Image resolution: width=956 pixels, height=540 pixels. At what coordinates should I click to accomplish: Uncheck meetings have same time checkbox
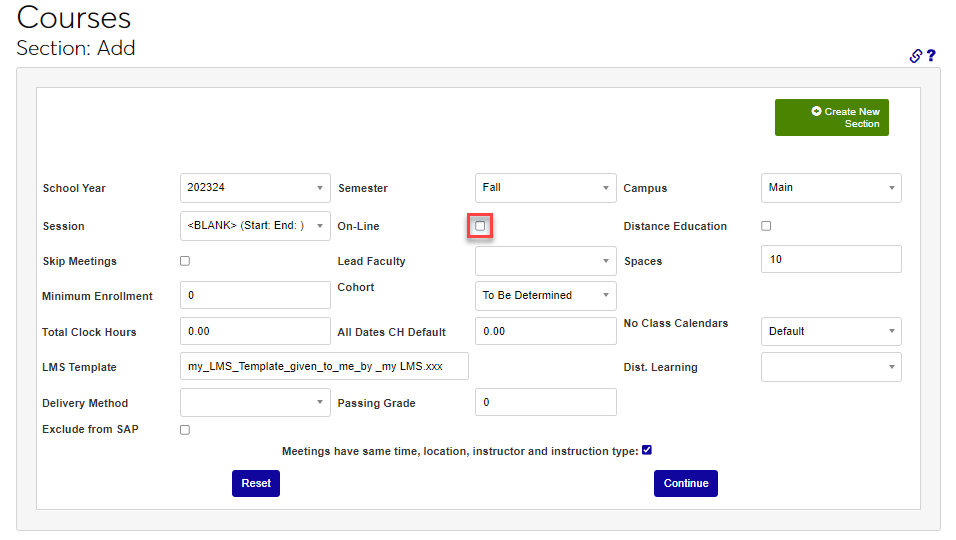tap(647, 450)
